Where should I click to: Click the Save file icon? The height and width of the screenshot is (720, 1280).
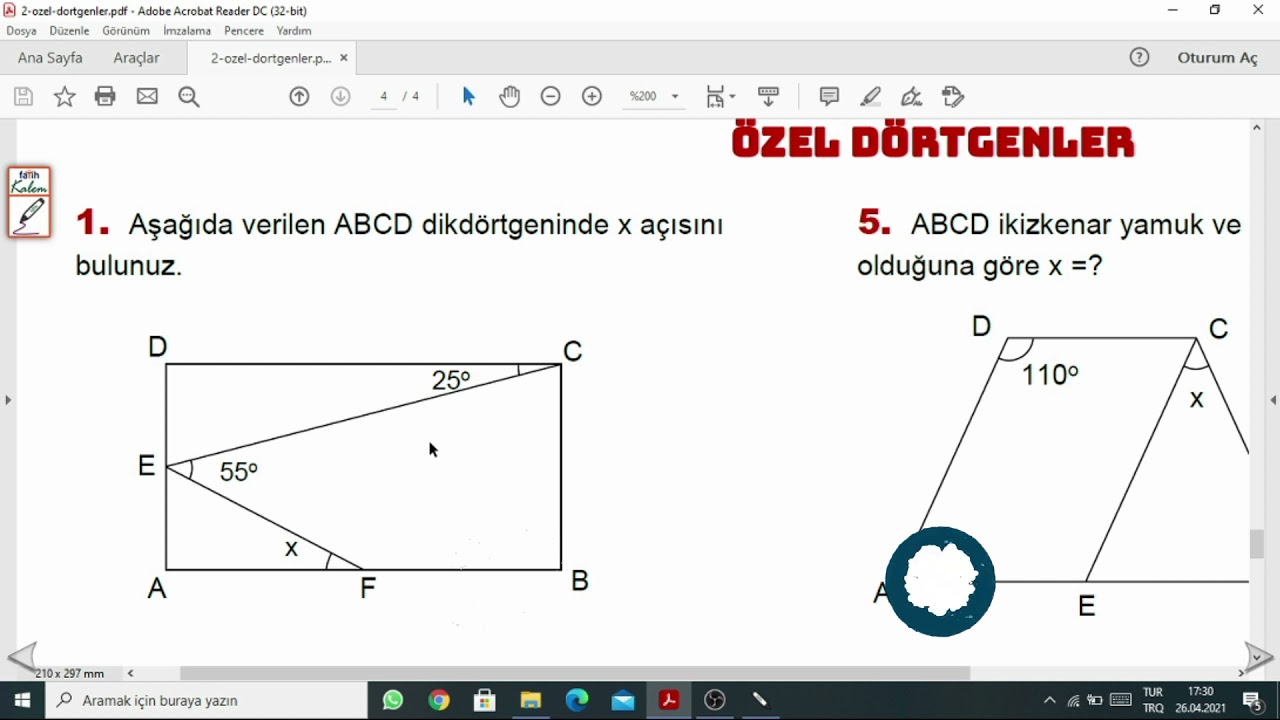click(24, 97)
